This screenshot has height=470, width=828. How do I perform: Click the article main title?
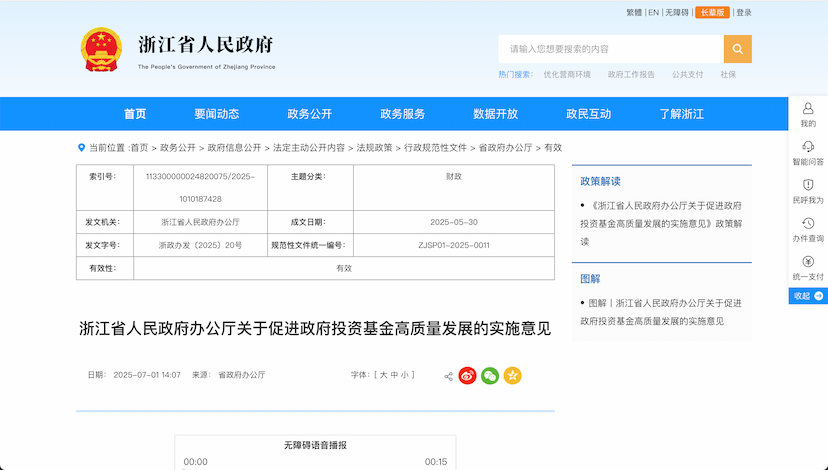click(315, 328)
